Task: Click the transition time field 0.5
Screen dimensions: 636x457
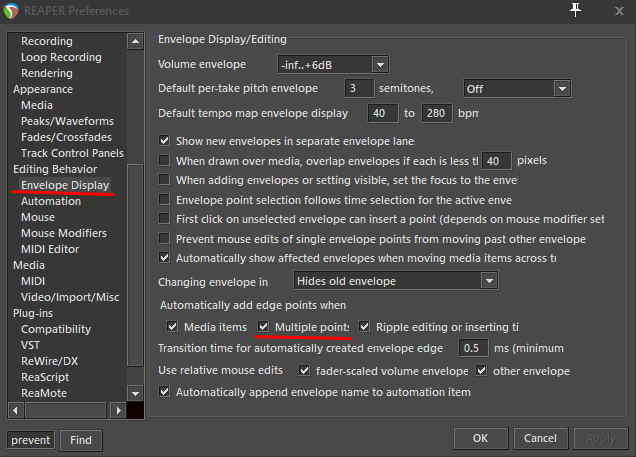Action: [473, 348]
